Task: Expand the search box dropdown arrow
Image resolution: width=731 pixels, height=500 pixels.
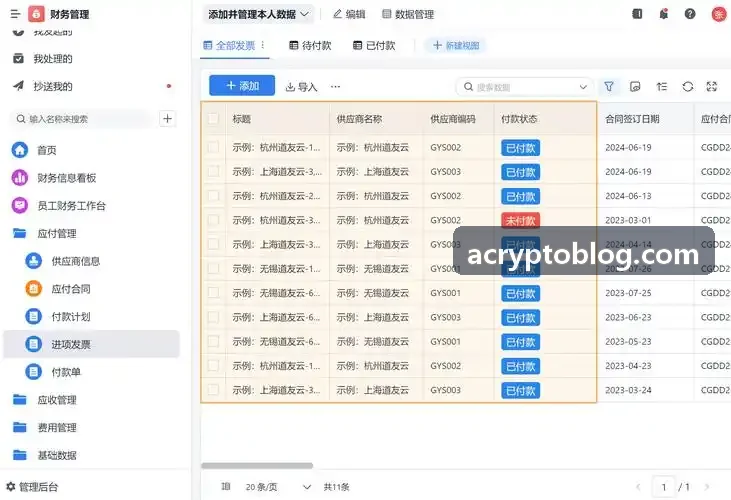Action: [x=583, y=87]
